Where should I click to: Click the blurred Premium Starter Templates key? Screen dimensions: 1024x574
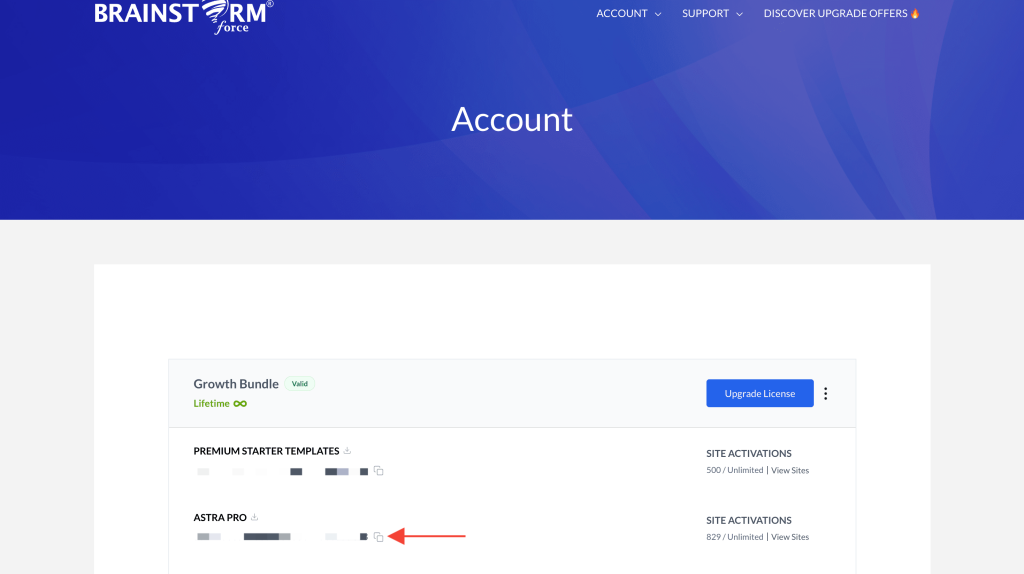(x=282, y=471)
